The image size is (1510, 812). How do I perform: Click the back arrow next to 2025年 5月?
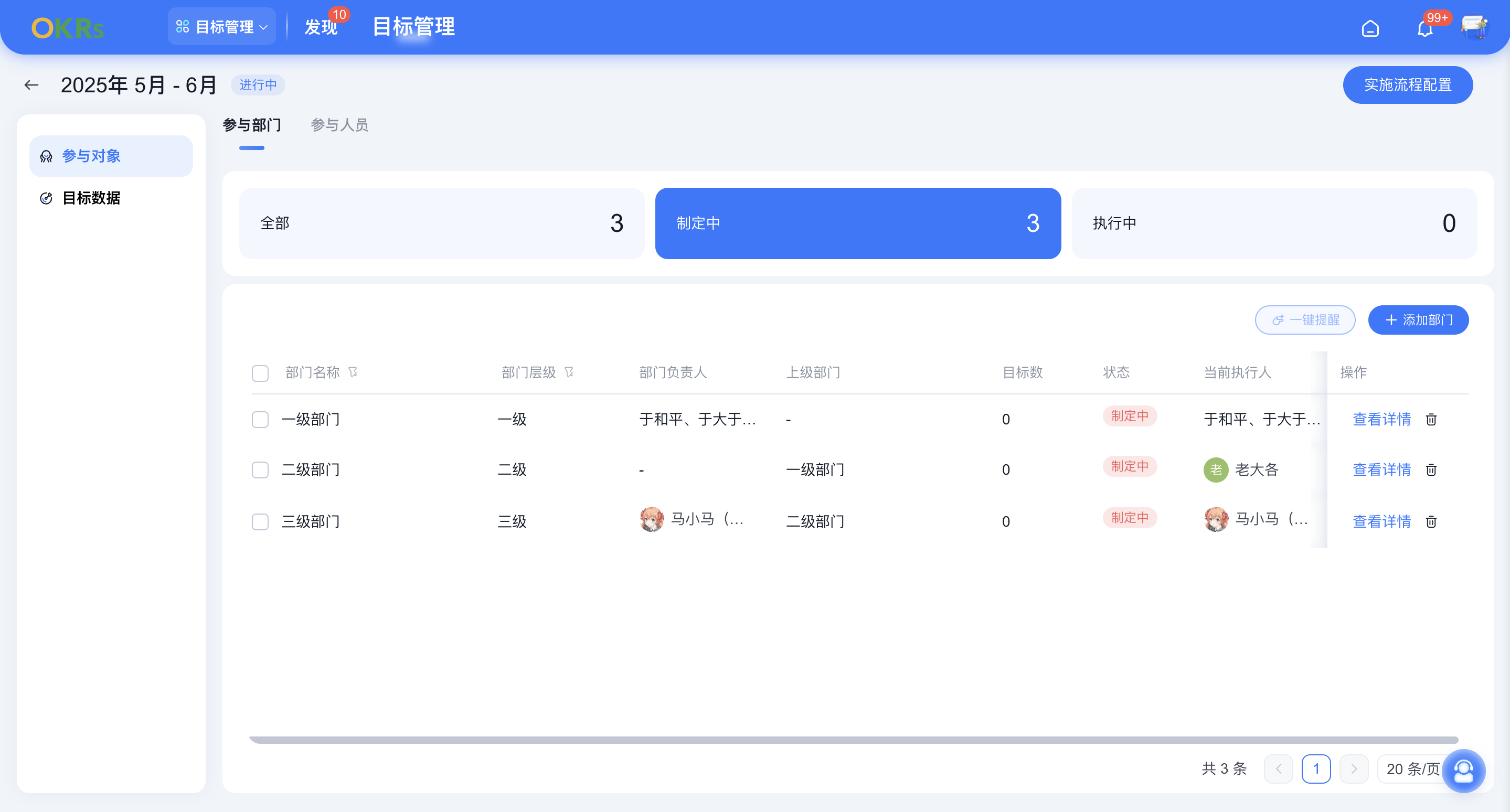(x=31, y=84)
